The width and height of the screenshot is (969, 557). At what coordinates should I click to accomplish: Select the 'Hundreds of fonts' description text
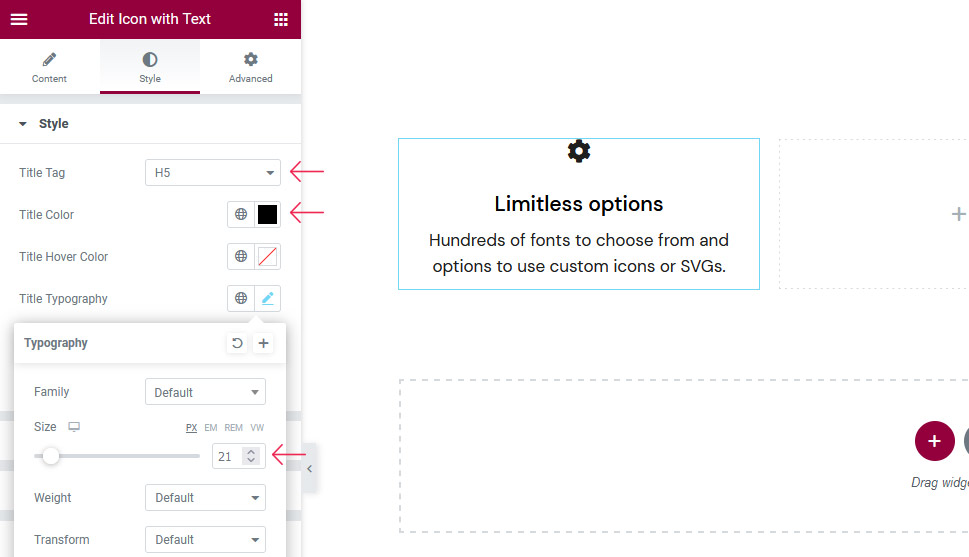[579, 253]
